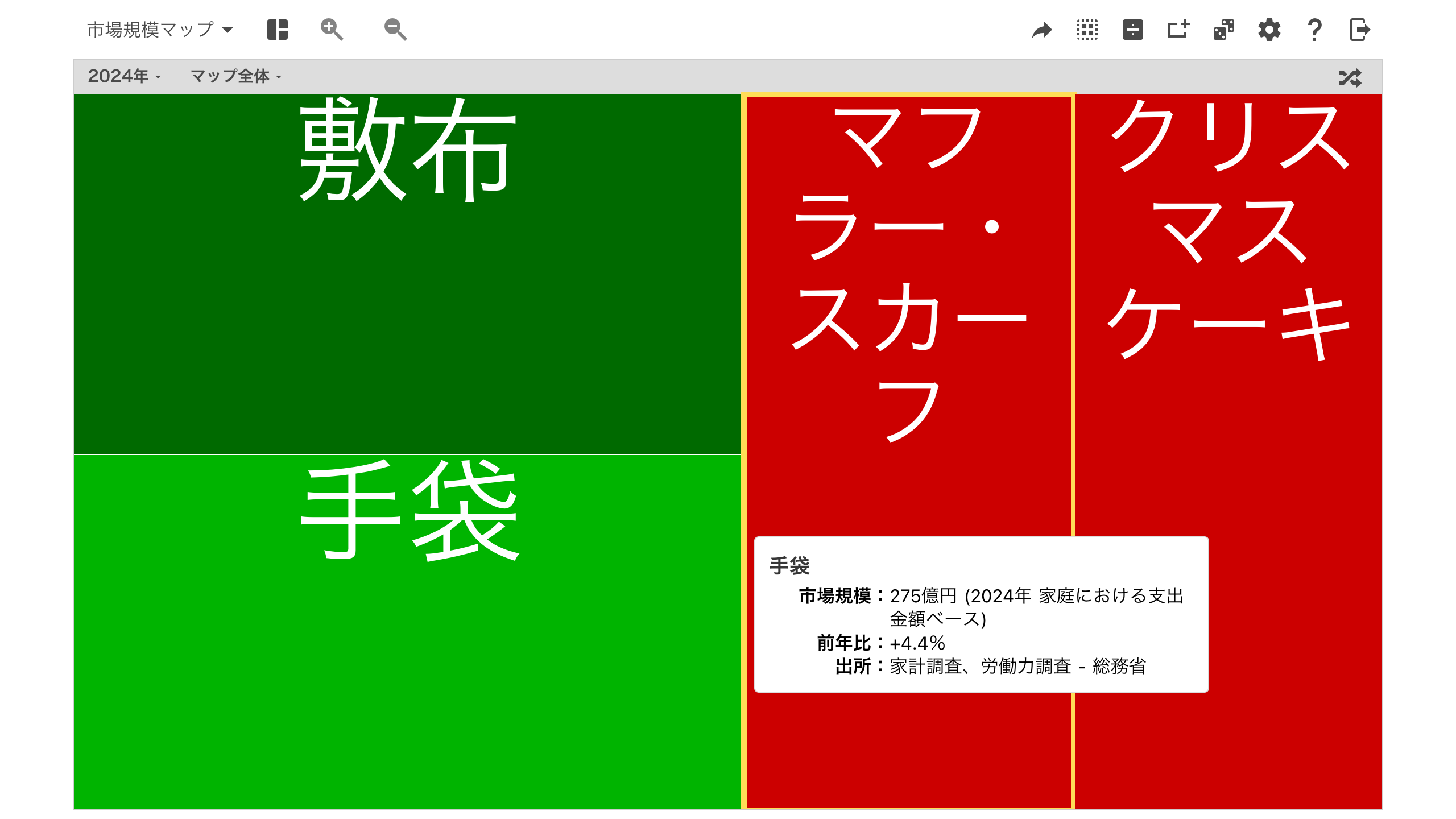1456x819 pixels.
Task: Select the 敷布 dark green tile
Action: 407,274
